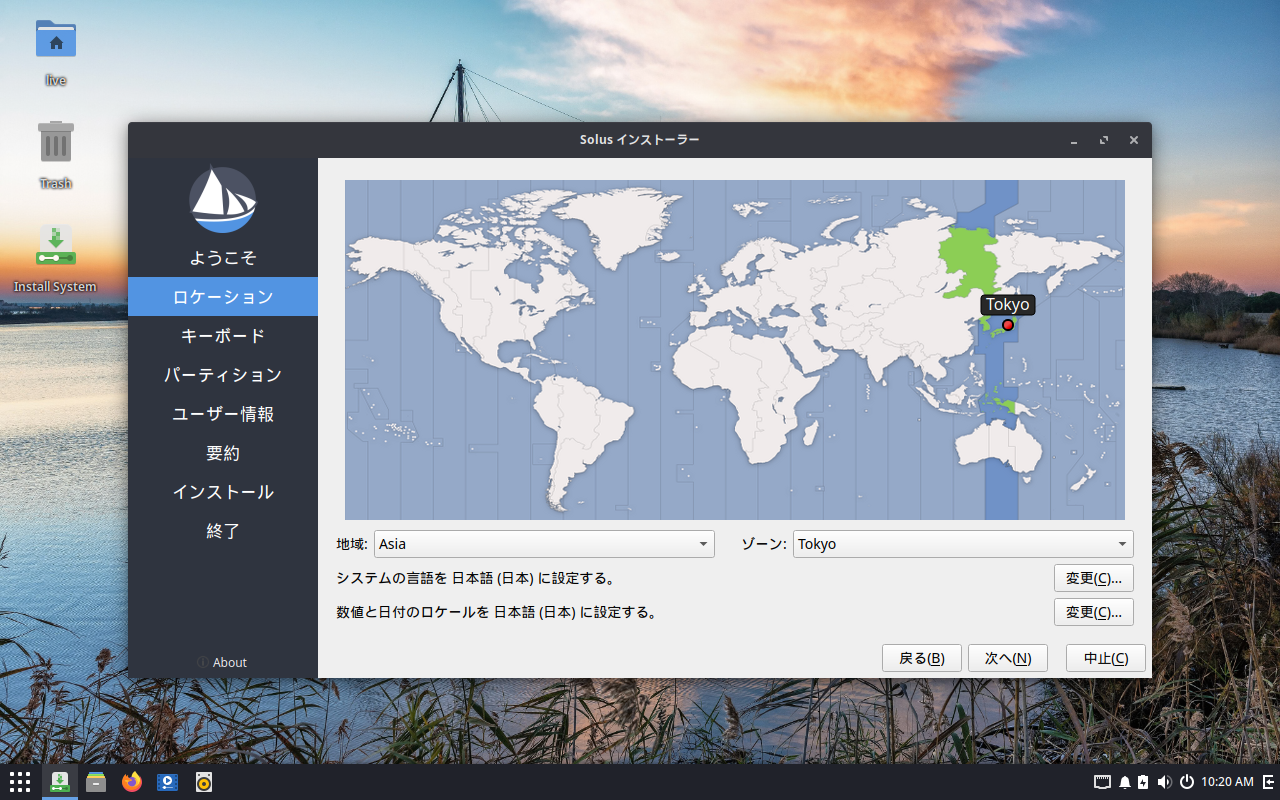
Task: Open the notifications bell in system tray
Action: point(1124,782)
